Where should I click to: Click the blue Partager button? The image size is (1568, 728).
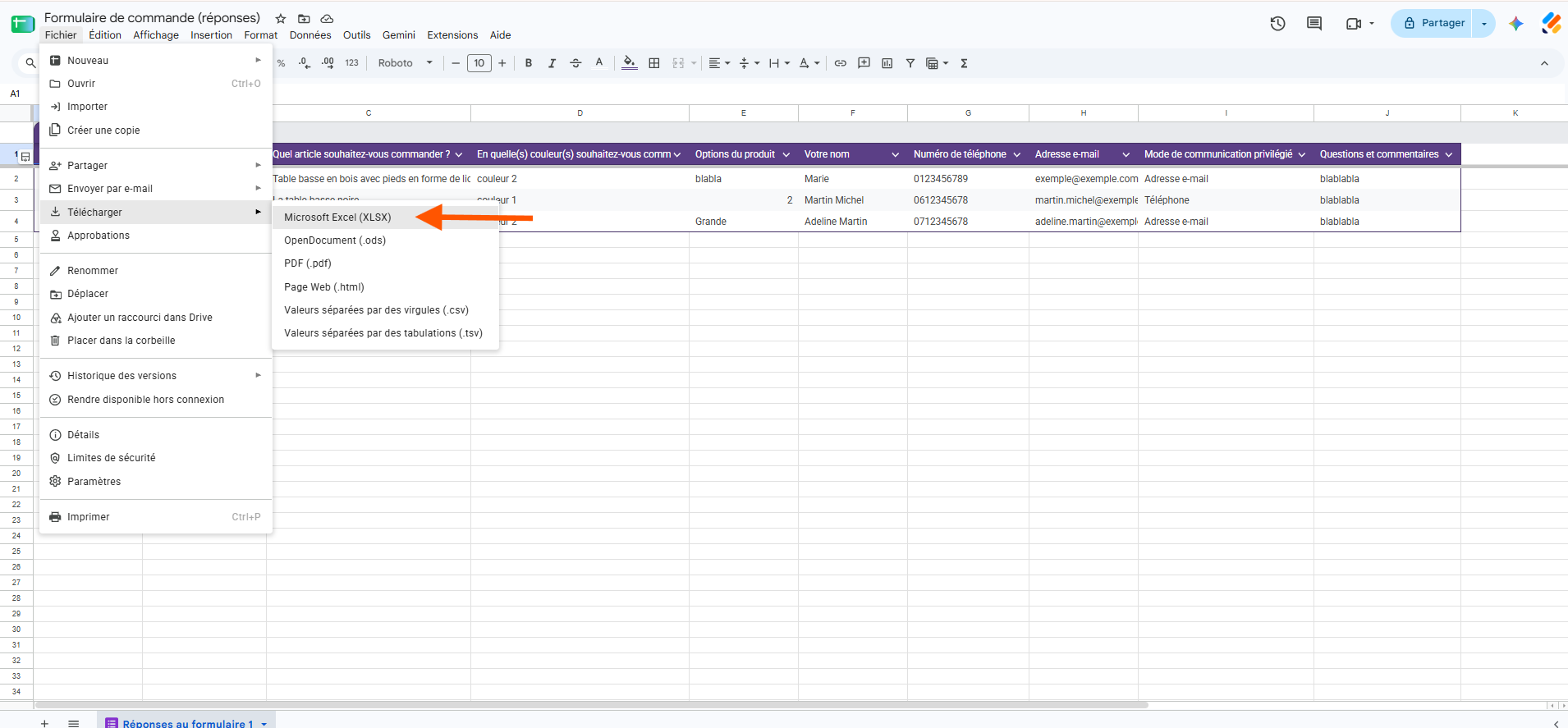[x=1433, y=24]
